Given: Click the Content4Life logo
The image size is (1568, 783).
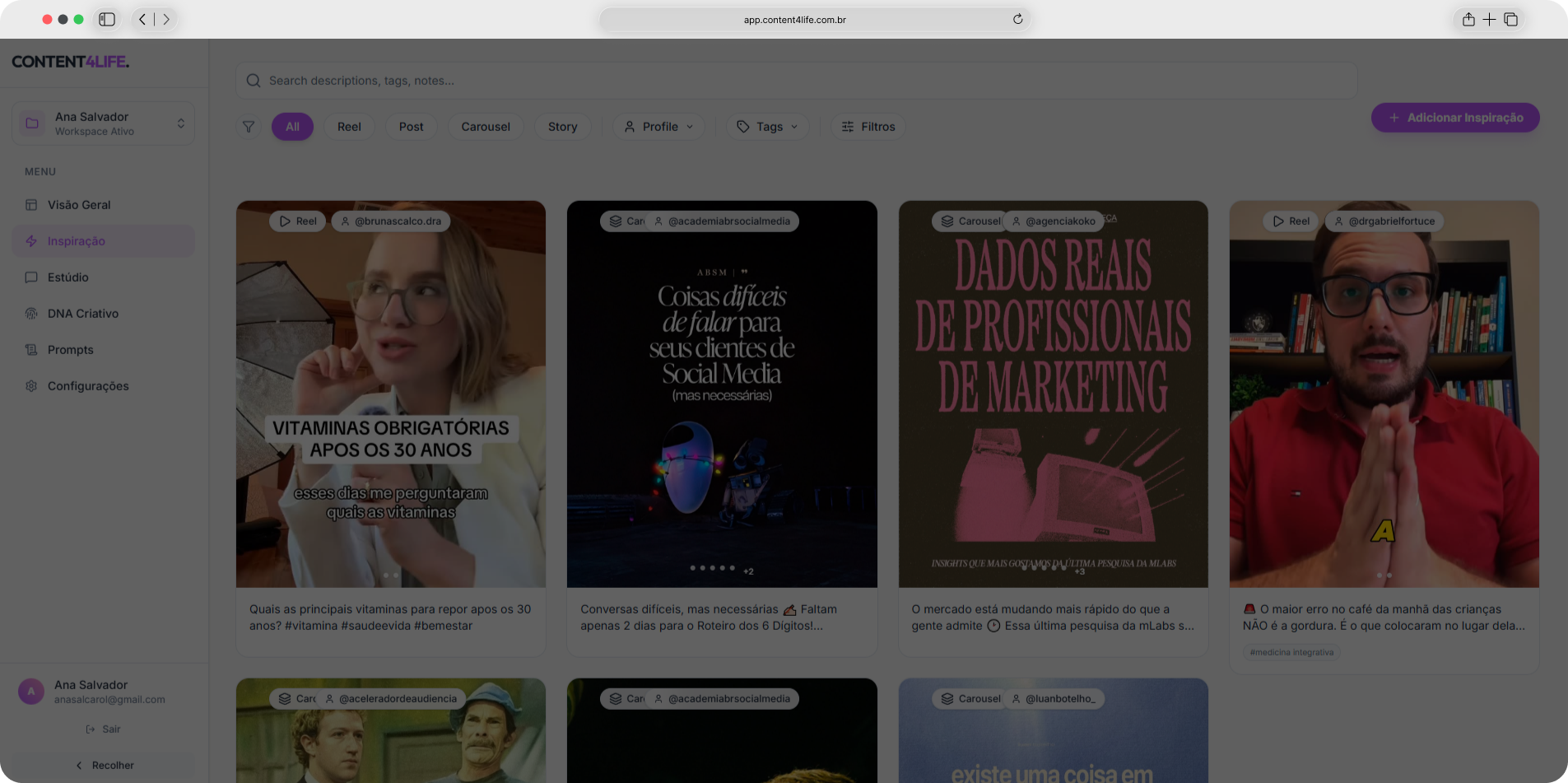Looking at the screenshot, I should (71, 62).
